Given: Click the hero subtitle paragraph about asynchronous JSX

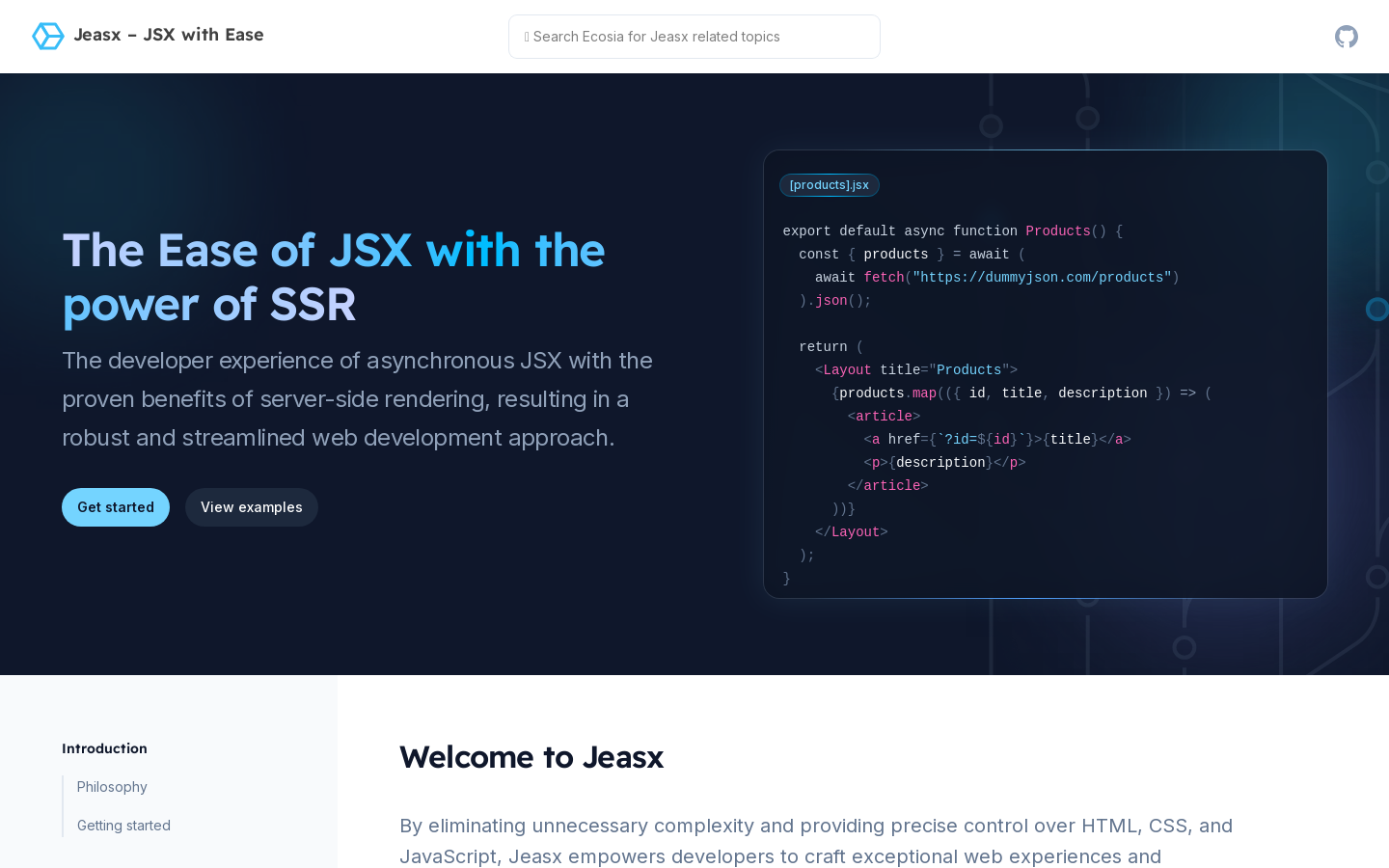Looking at the screenshot, I should pos(358,399).
